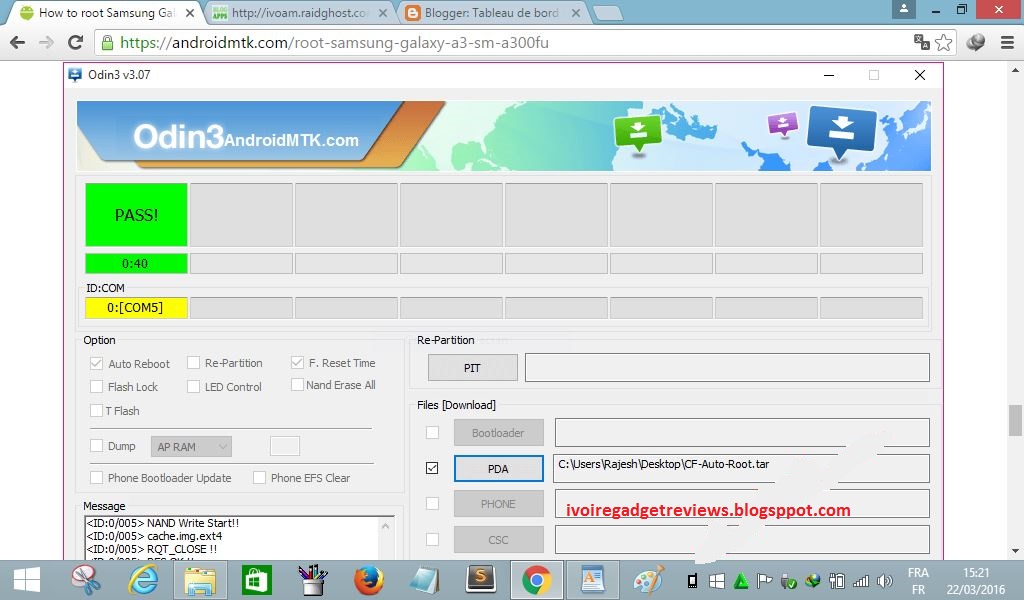
Task: Click the page's vertical scrollbar thumb
Action: pyautogui.click(x=1014, y=420)
